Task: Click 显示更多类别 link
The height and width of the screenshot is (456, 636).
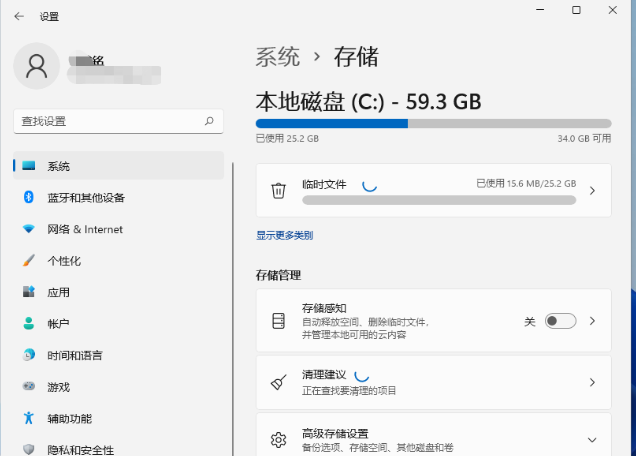Action: 284,236
